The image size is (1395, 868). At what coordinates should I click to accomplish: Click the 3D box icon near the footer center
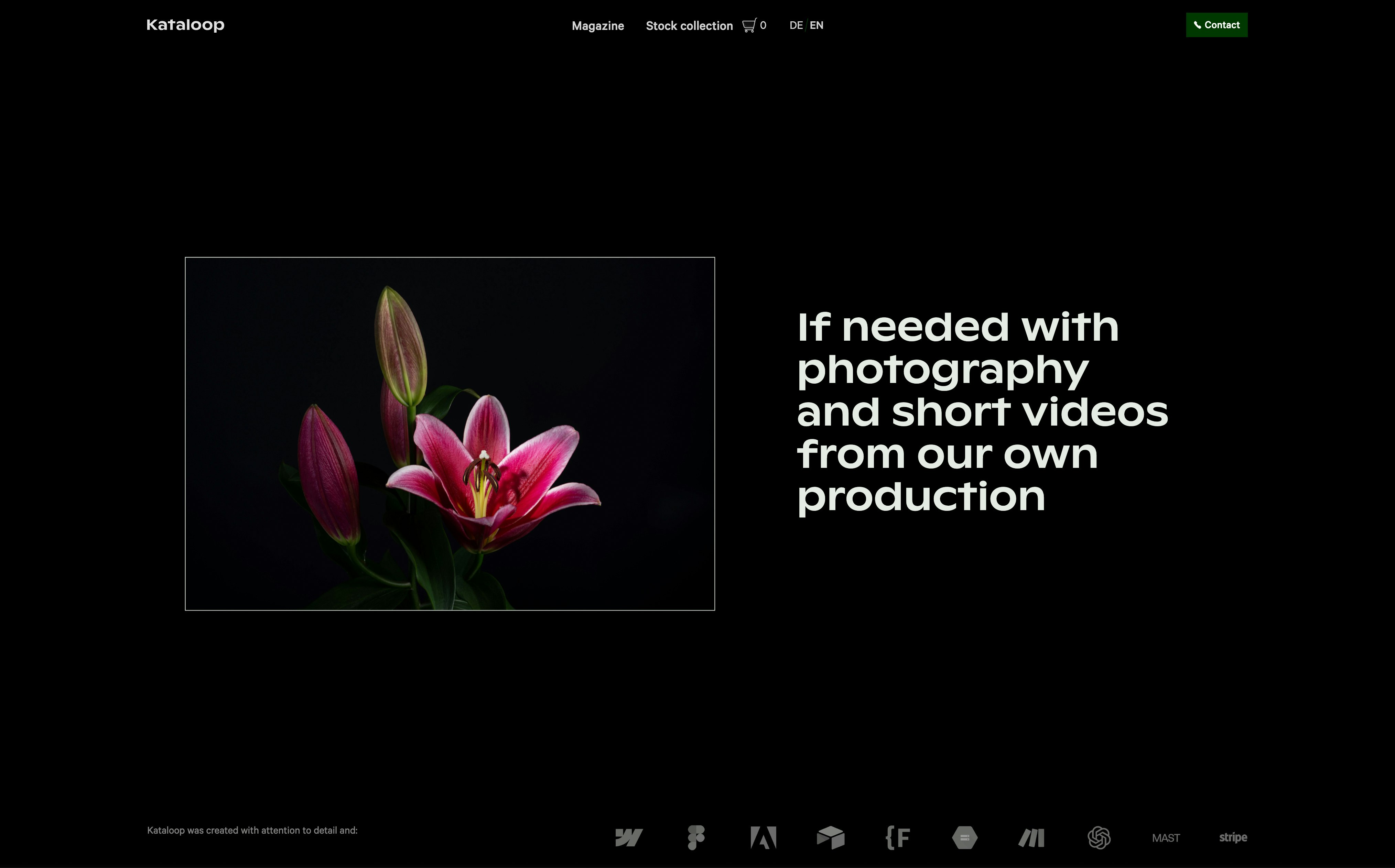pyautogui.click(x=831, y=837)
